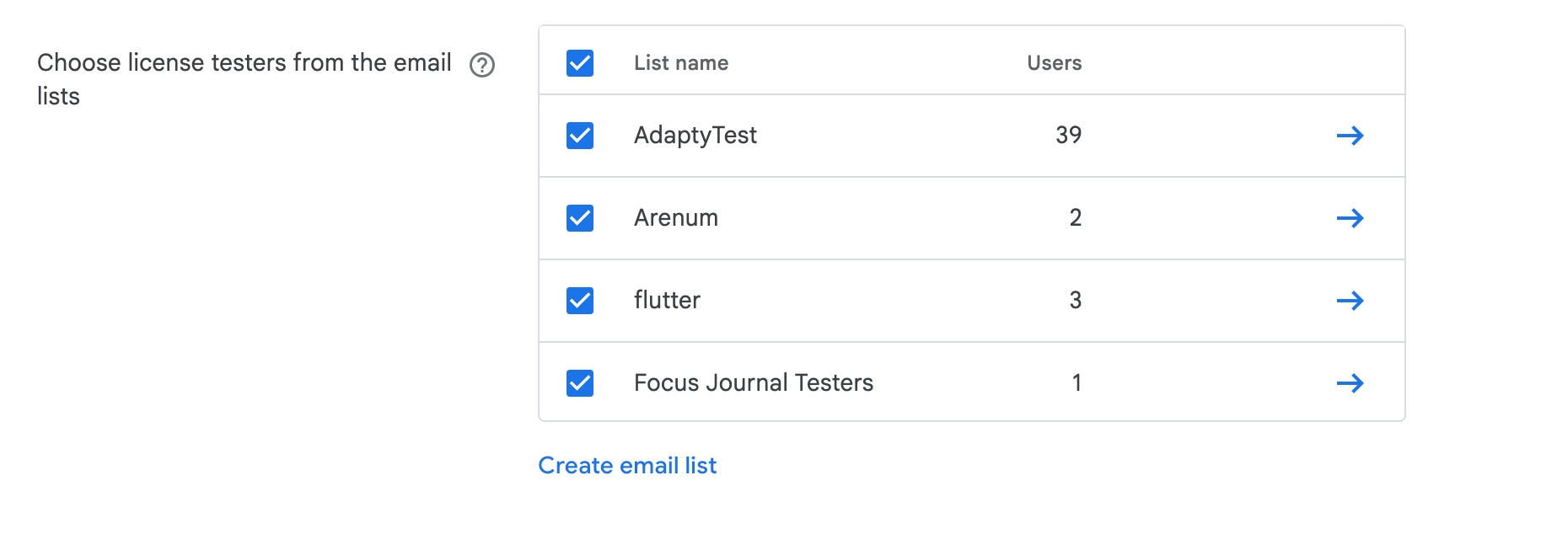Open Arenum list details arrow

(x=1350, y=218)
